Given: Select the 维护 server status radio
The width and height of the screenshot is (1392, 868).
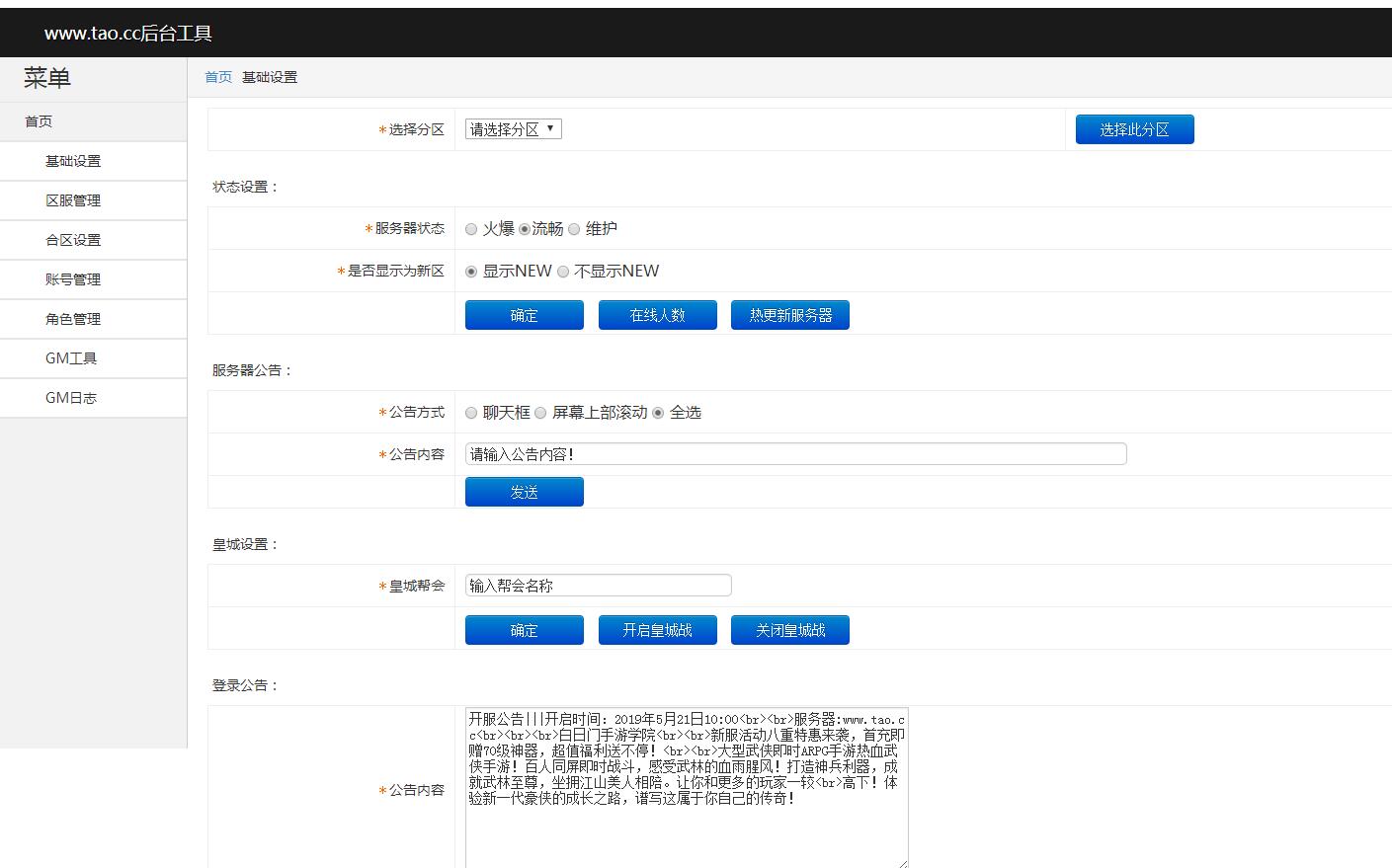Looking at the screenshot, I should point(574,229).
